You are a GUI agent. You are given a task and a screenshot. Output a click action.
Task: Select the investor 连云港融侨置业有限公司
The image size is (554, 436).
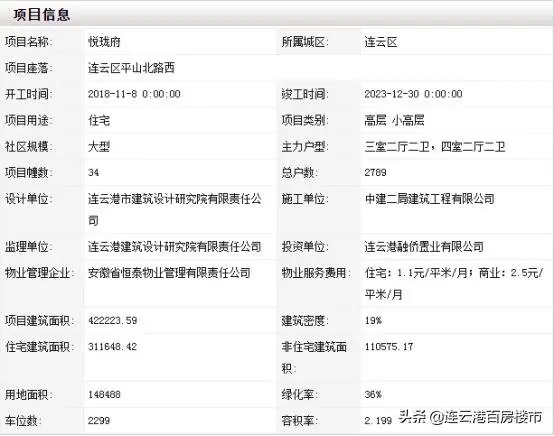click(x=424, y=247)
